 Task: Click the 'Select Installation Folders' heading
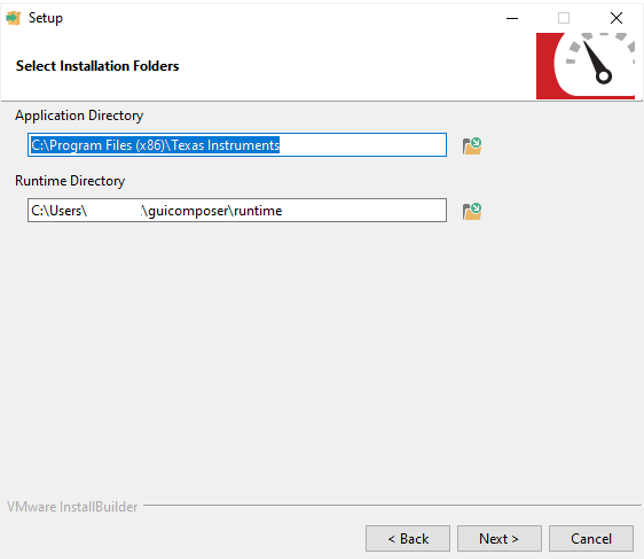[x=97, y=66]
